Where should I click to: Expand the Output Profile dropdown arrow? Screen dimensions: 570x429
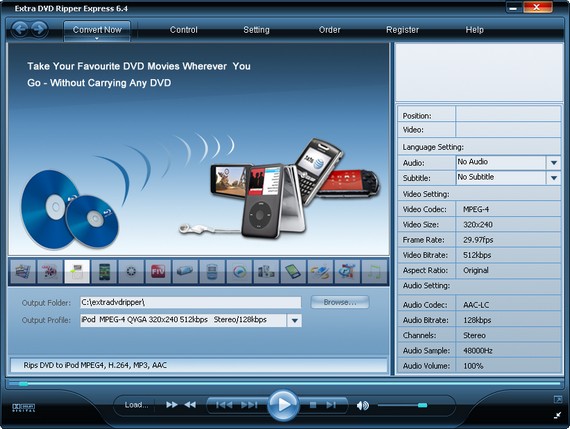294,320
